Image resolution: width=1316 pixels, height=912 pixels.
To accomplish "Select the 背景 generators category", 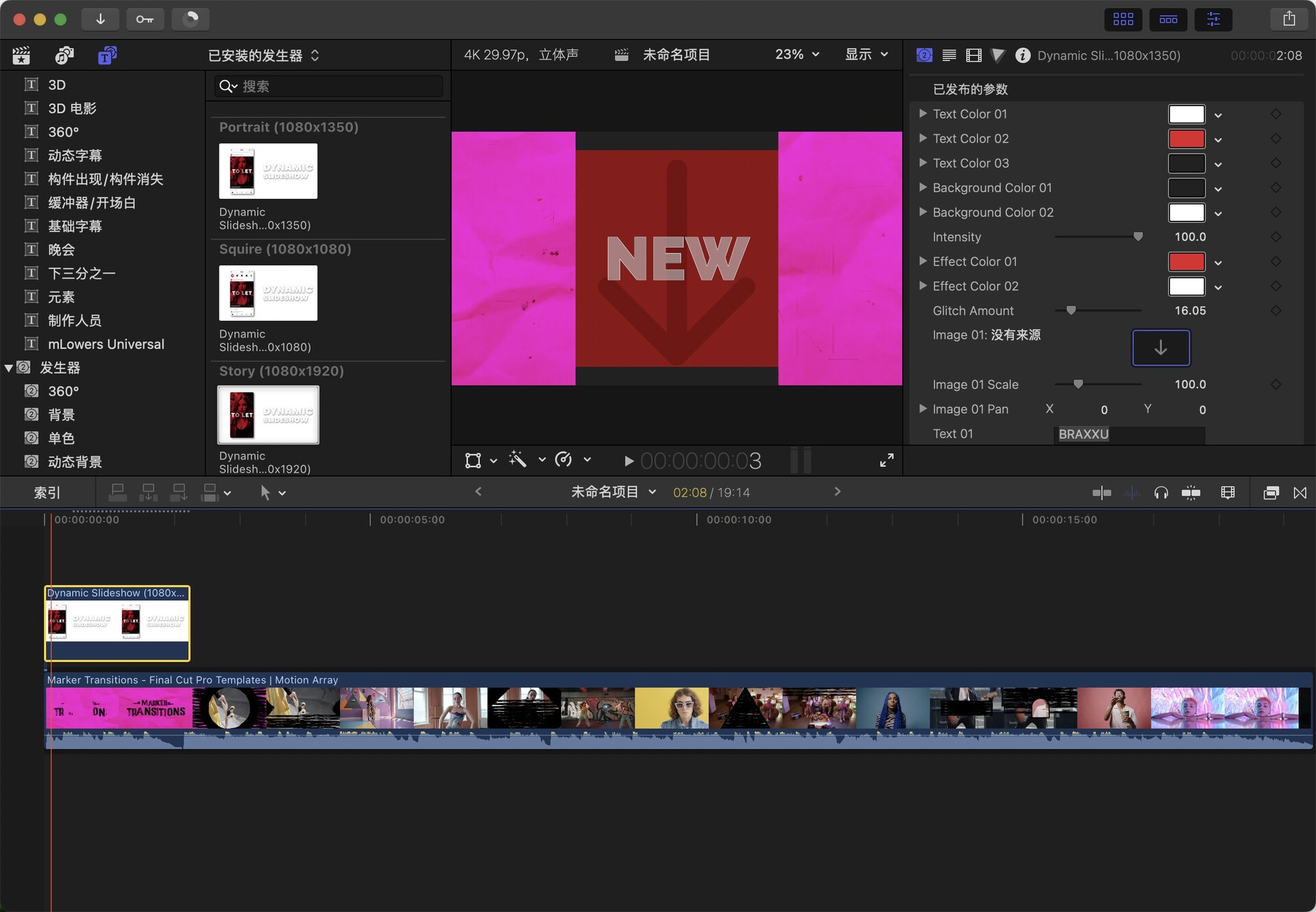I will [x=61, y=415].
